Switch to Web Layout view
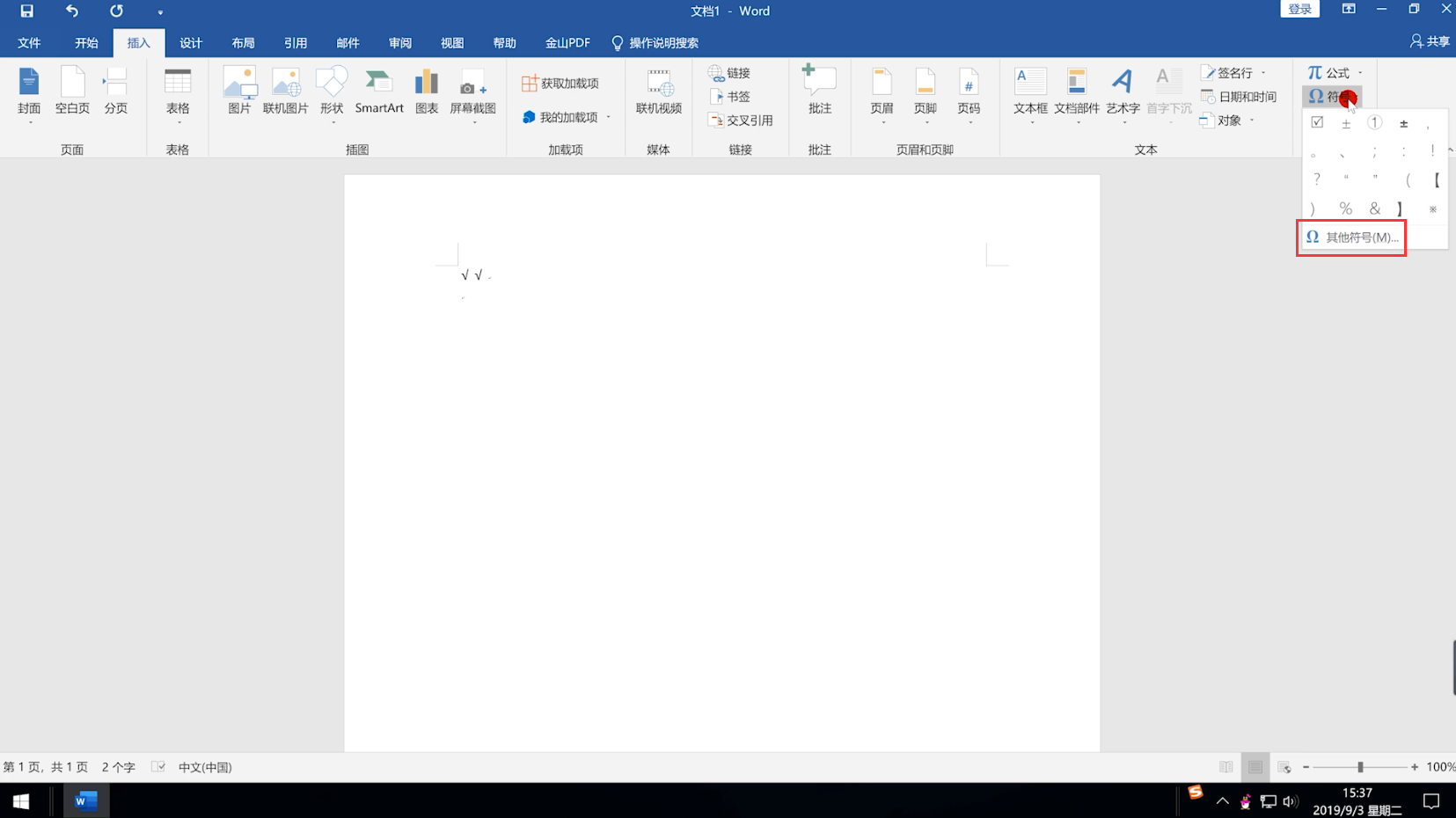 coord(1284,767)
